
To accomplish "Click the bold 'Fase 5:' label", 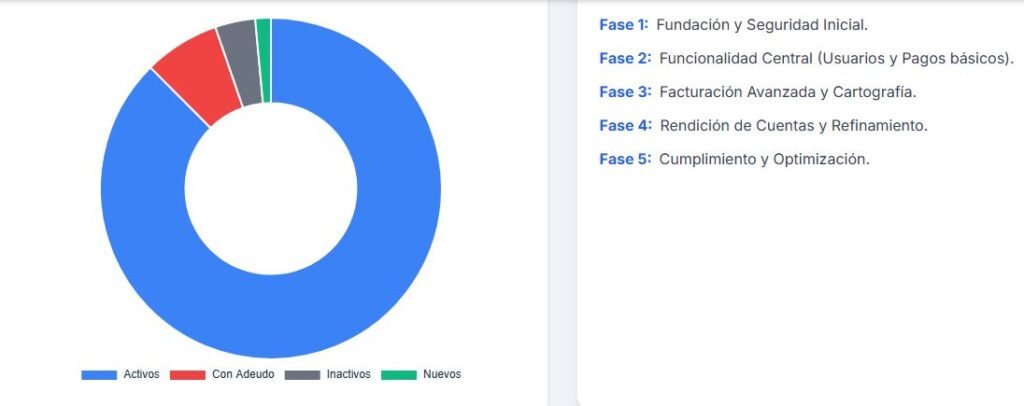I will pyautogui.click(x=625, y=160).
